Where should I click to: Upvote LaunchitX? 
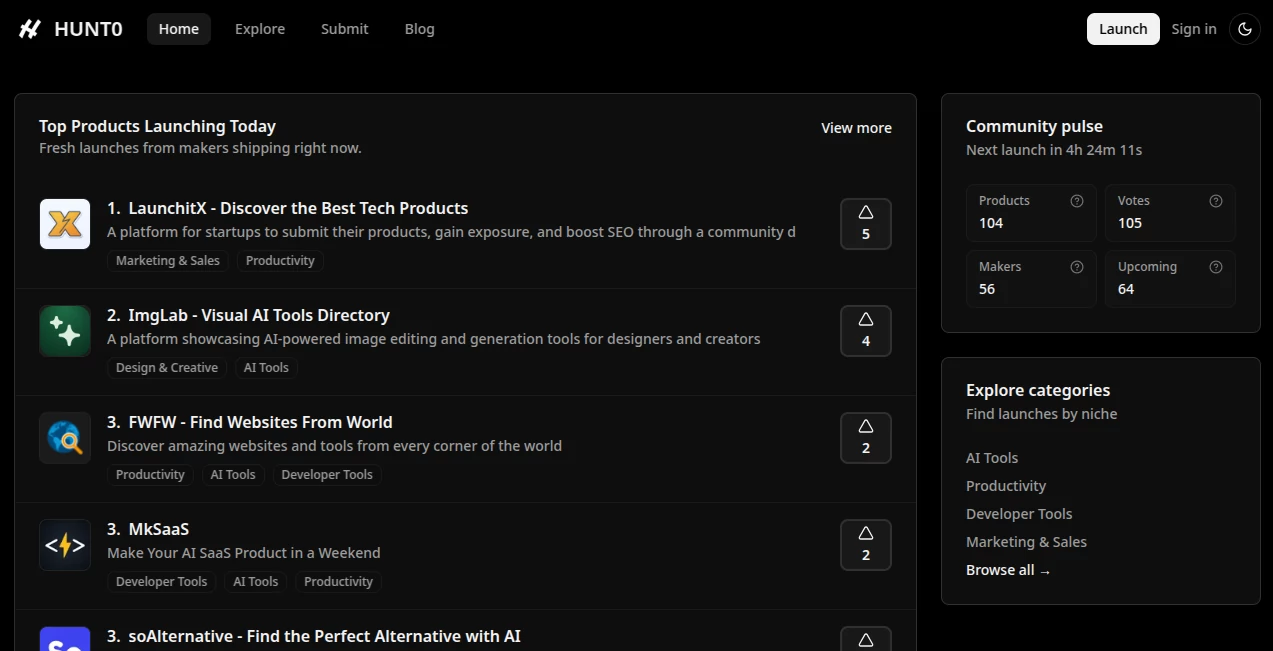tap(865, 223)
